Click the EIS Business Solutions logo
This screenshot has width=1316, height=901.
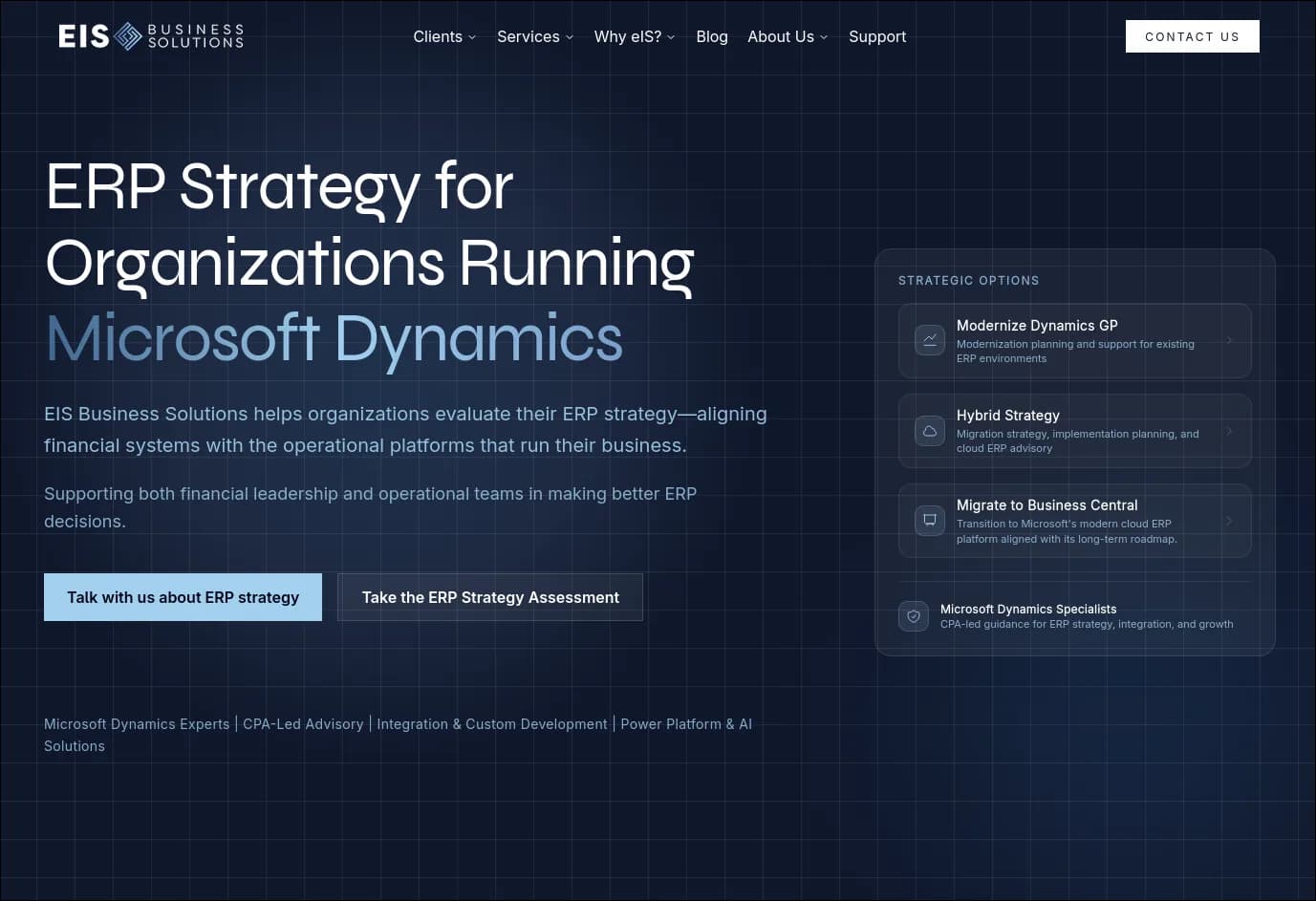tap(151, 36)
